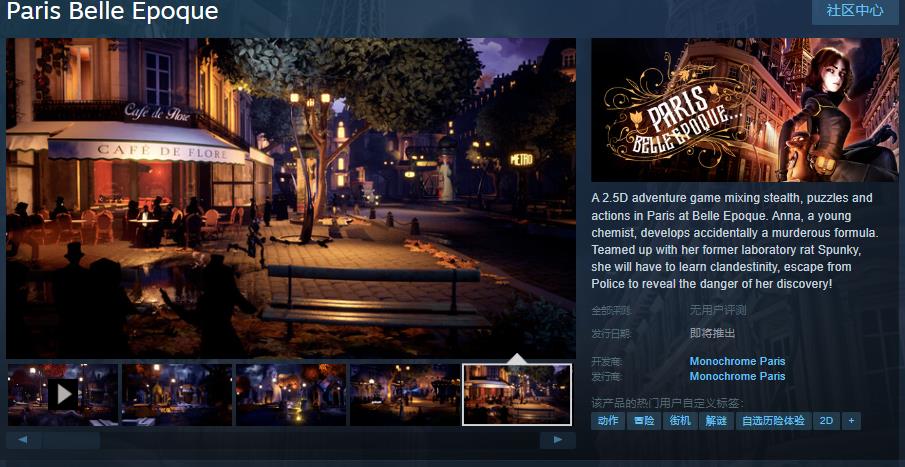The height and width of the screenshot is (467, 905).
Task: Select the fourth screenshot thumbnail
Action: point(404,394)
